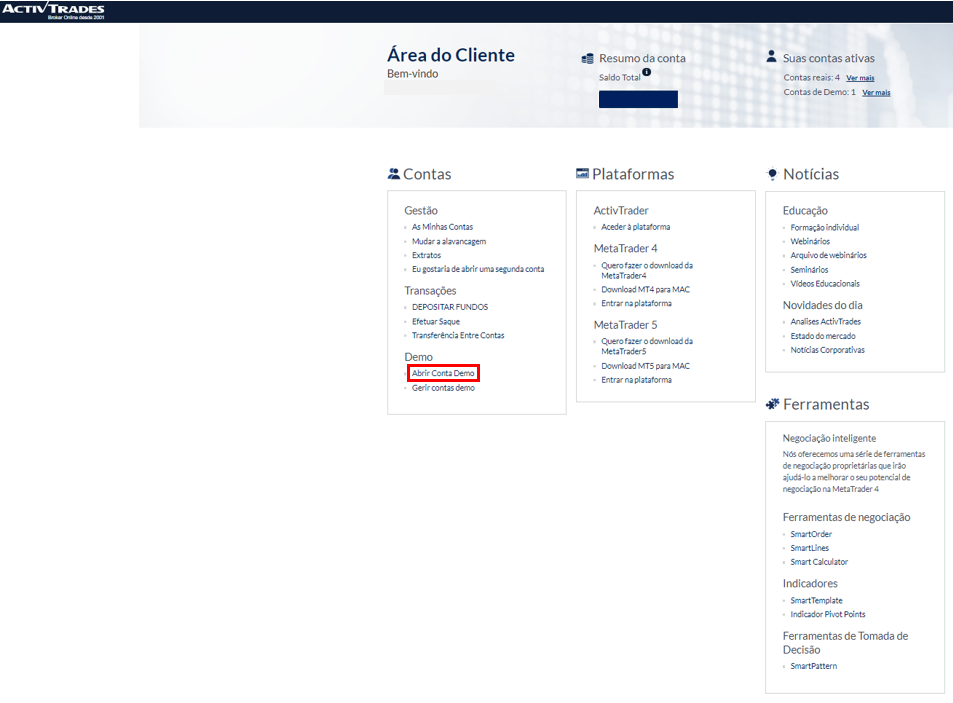
Task: Click Quero fazer o download da MetaTrader5
Action: 647,346
